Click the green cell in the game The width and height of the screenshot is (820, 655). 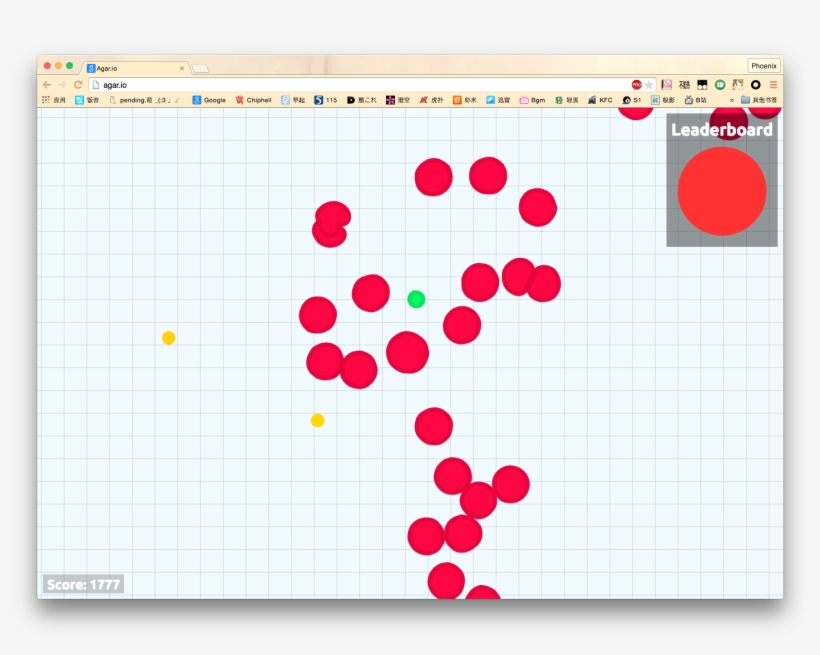416,299
